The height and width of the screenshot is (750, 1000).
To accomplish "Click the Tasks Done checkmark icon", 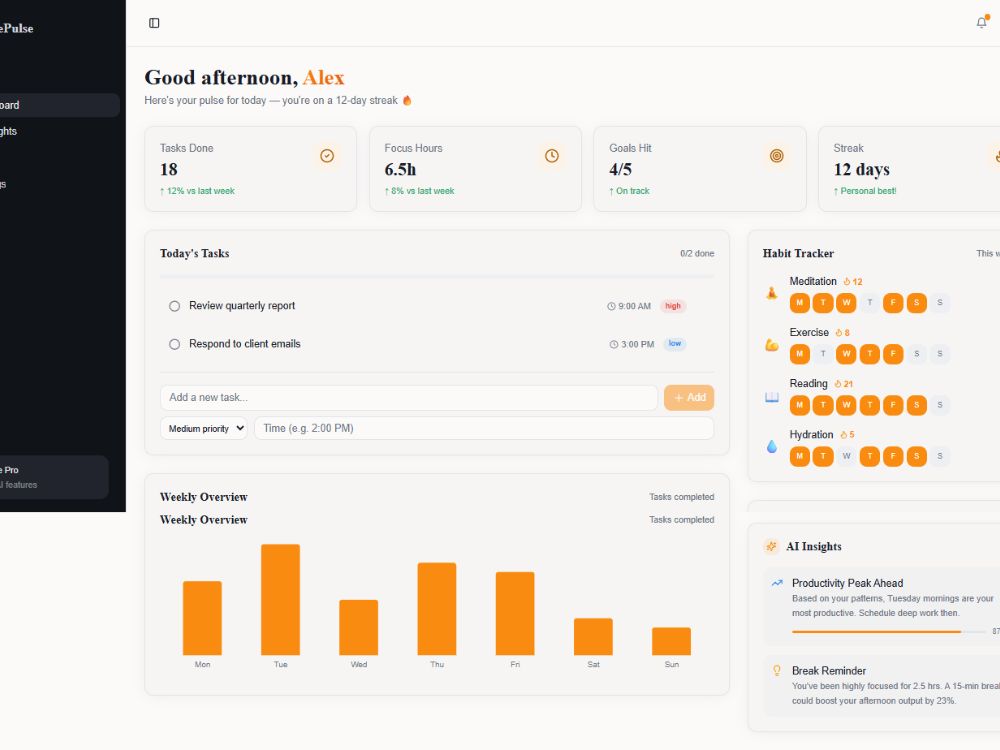I will pyautogui.click(x=327, y=156).
